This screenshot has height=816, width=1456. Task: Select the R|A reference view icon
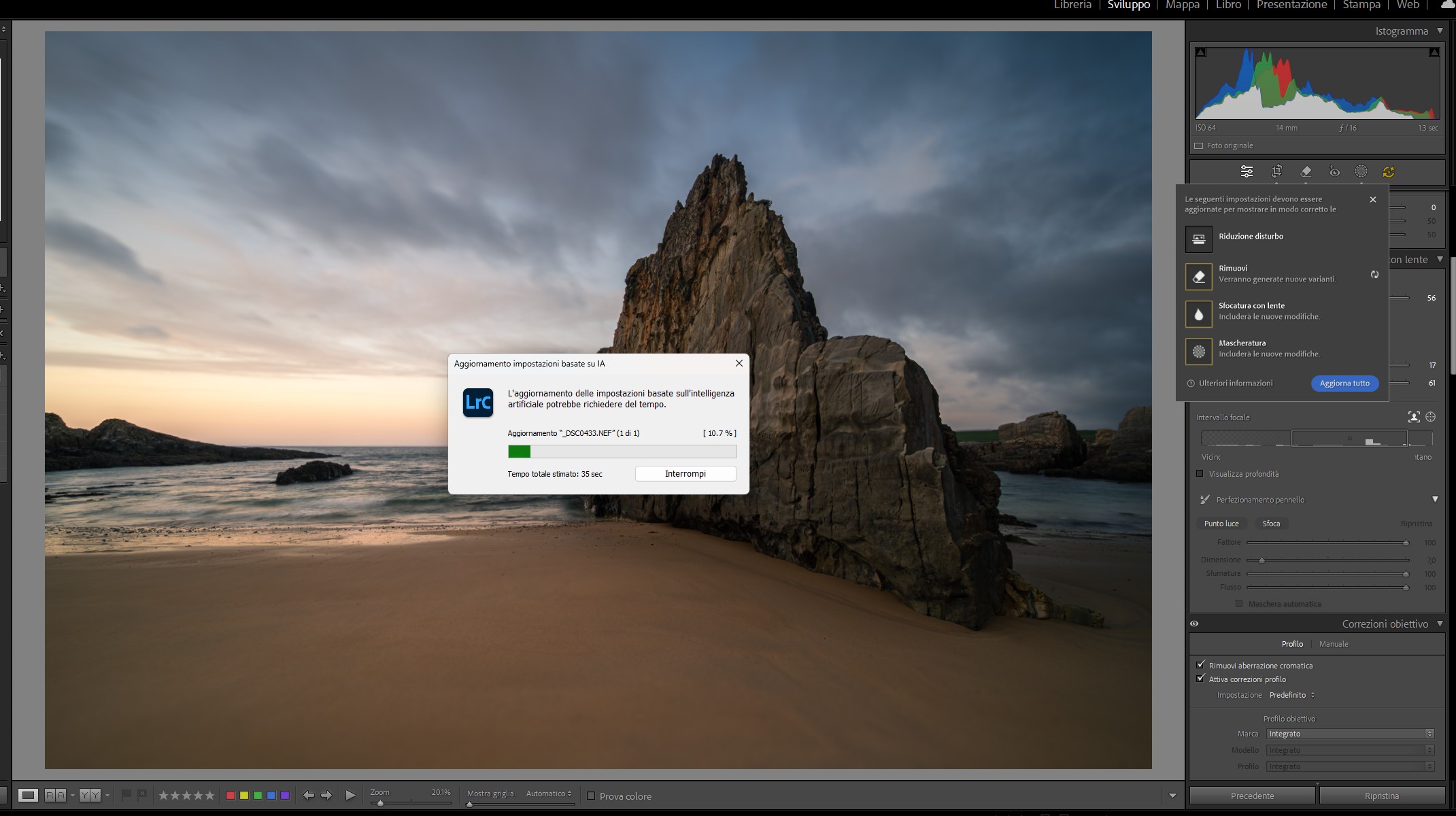pyautogui.click(x=54, y=795)
